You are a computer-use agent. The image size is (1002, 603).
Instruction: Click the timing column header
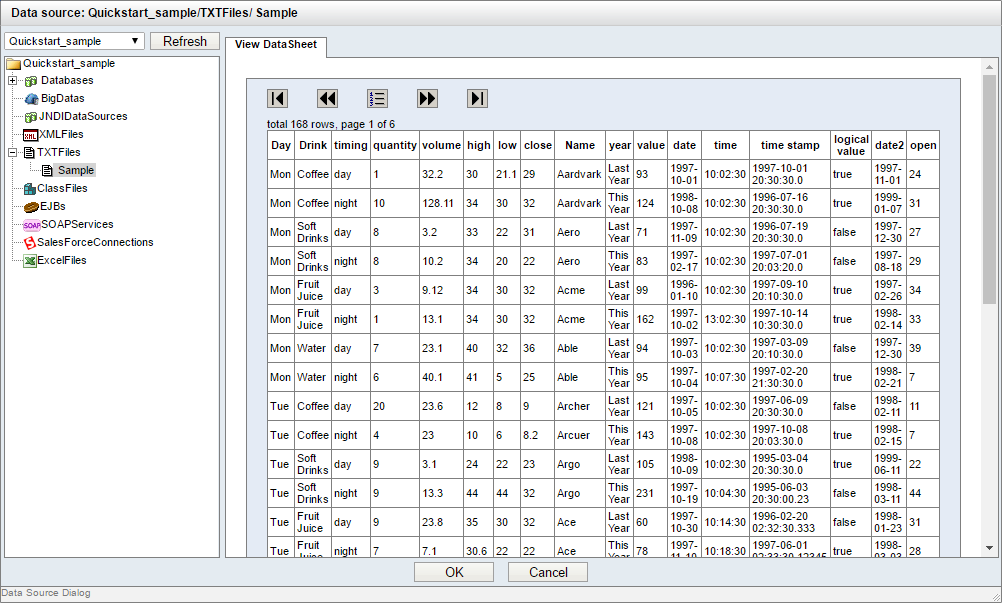pyautogui.click(x=351, y=146)
